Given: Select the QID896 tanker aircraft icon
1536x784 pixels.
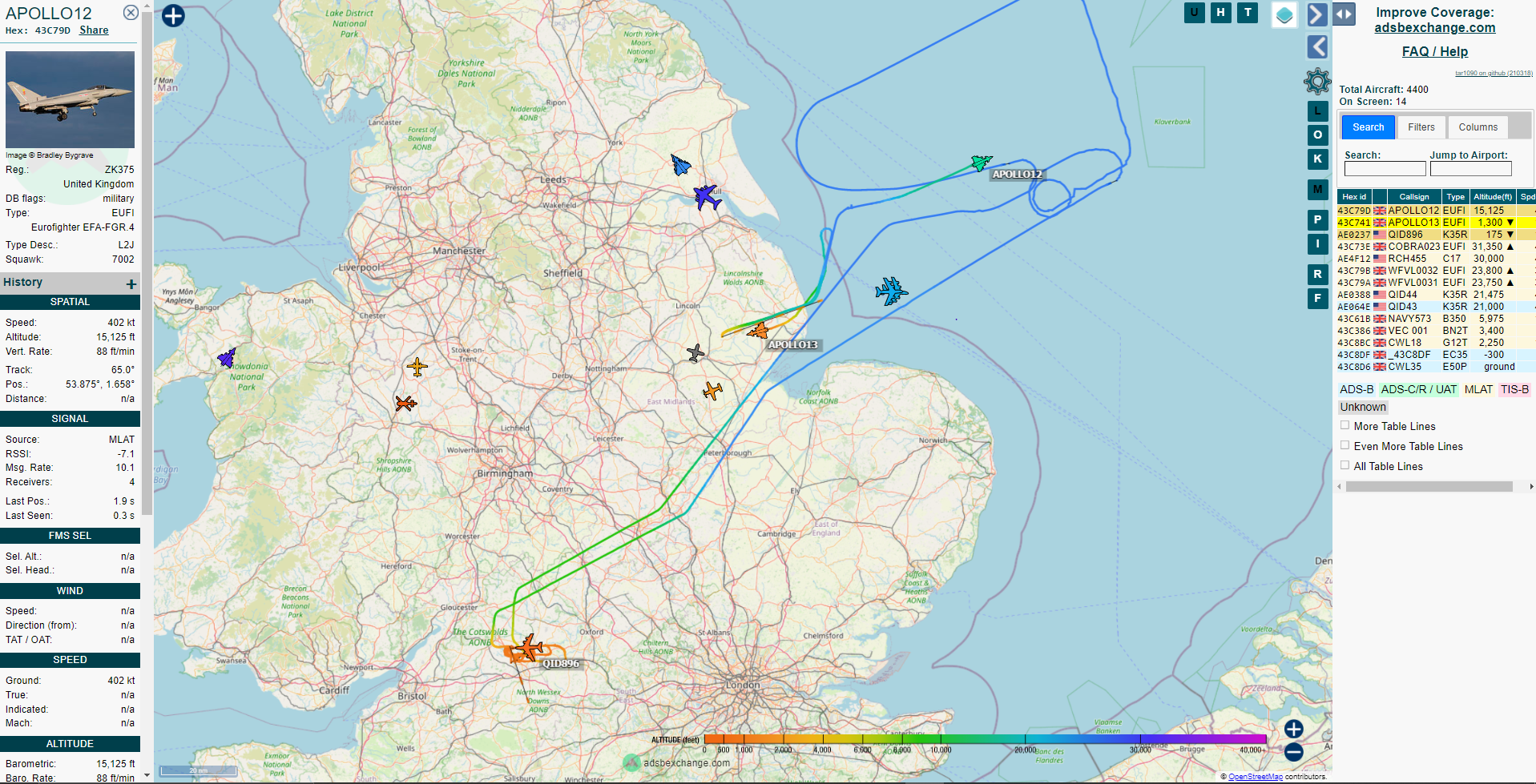Looking at the screenshot, I should (x=528, y=647).
